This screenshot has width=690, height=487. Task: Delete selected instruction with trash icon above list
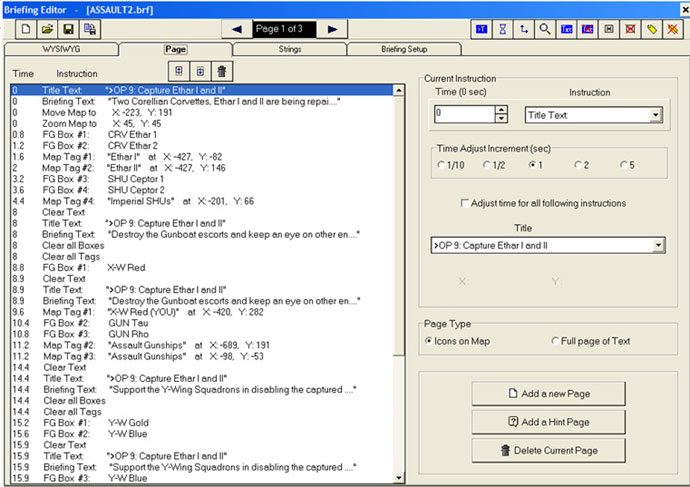[x=222, y=71]
